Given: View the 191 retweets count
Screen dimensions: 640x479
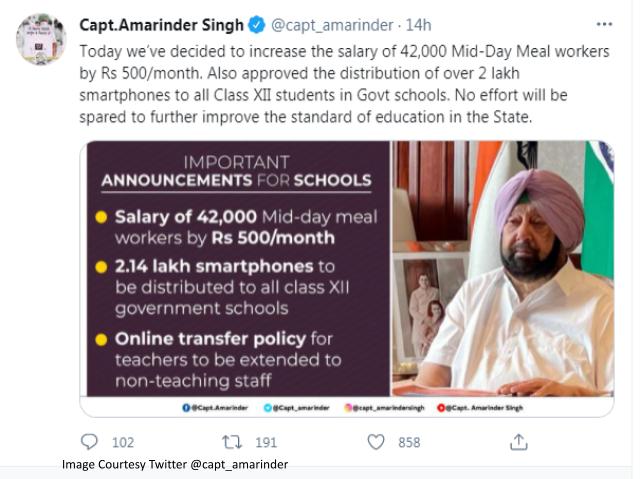Looking at the screenshot, I should click(x=266, y=443).
